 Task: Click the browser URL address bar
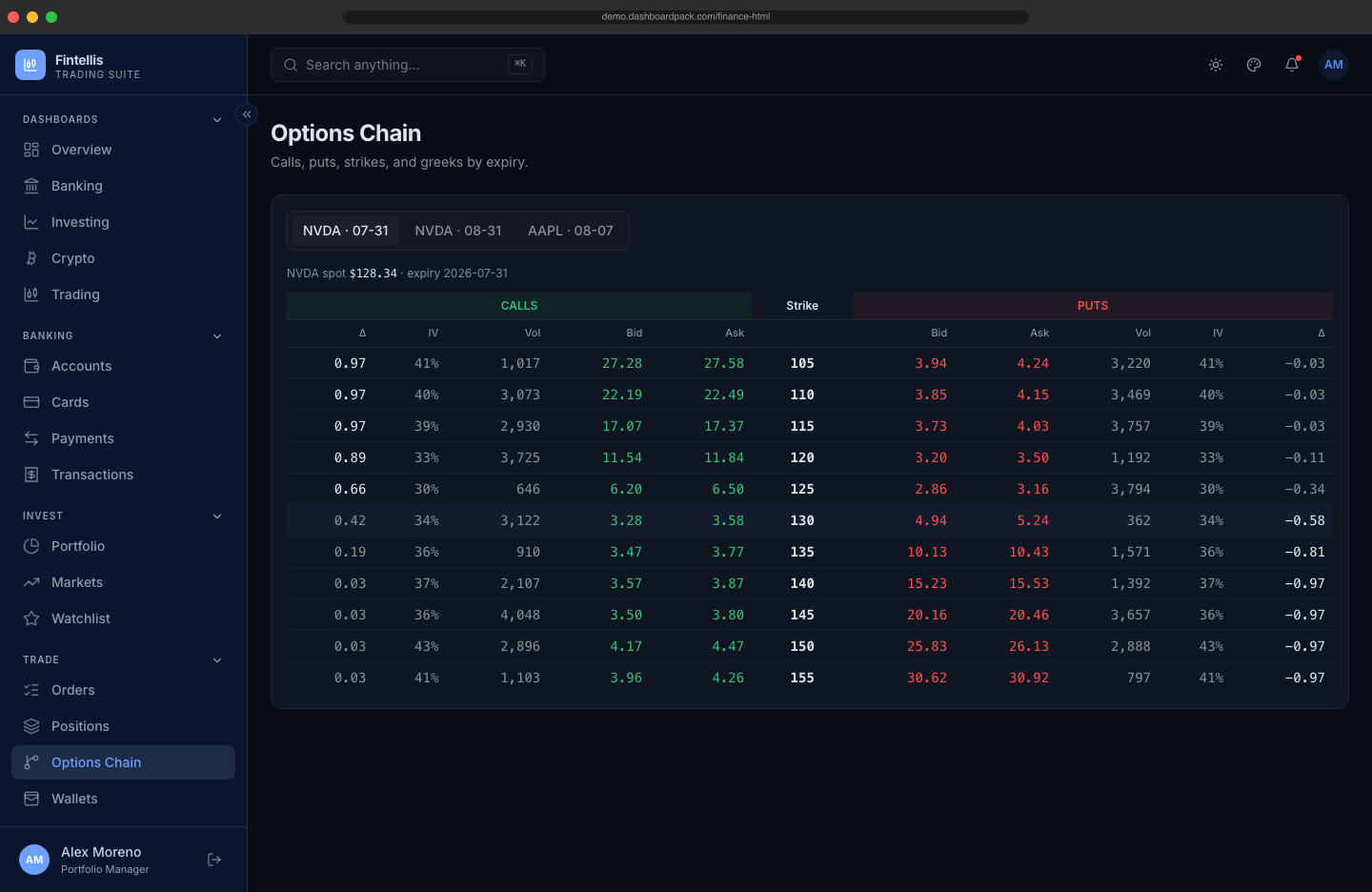pyautogui.click(x=686, y=16)
